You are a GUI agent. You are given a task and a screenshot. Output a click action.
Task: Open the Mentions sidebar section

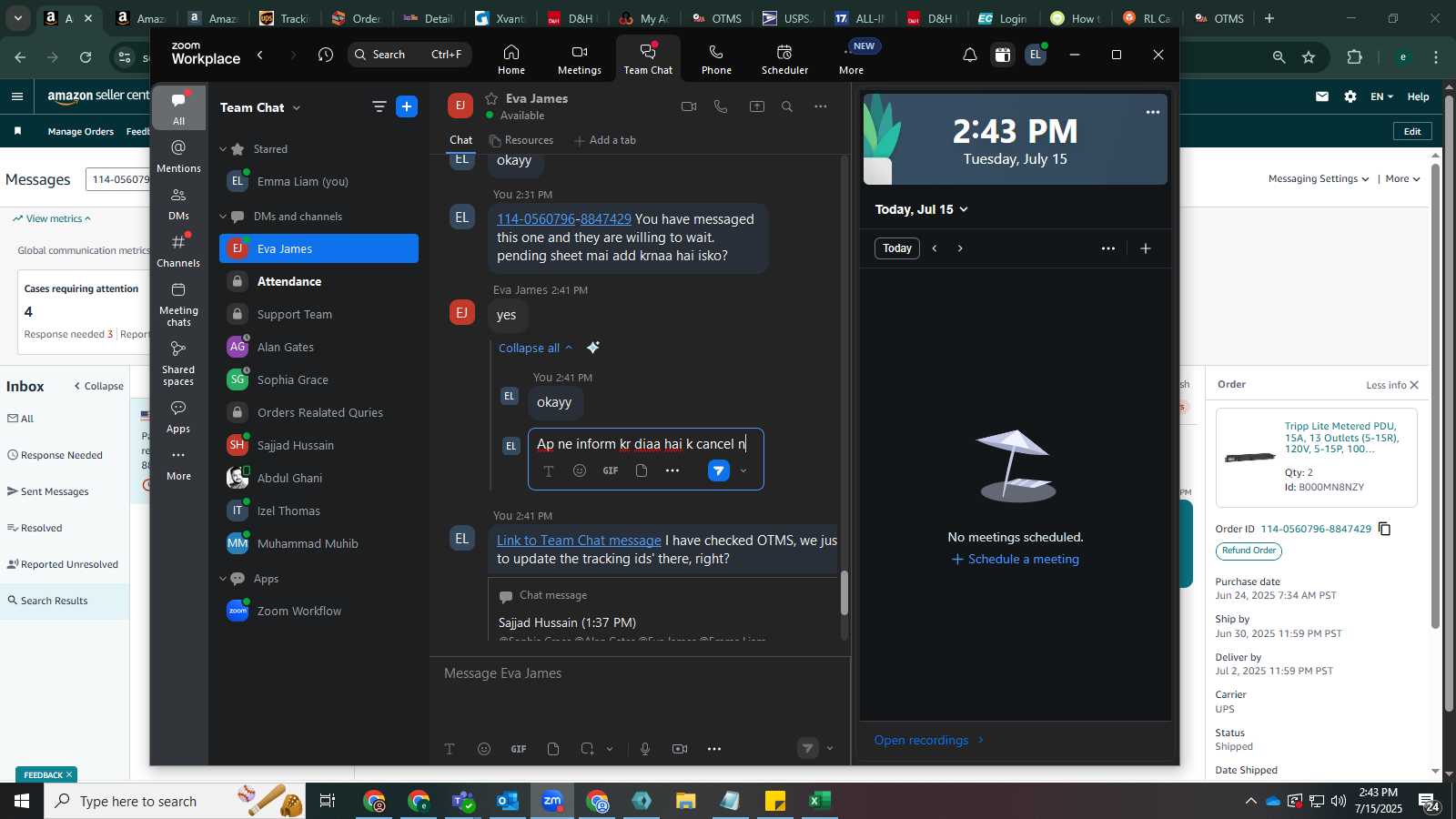(178, 156)
